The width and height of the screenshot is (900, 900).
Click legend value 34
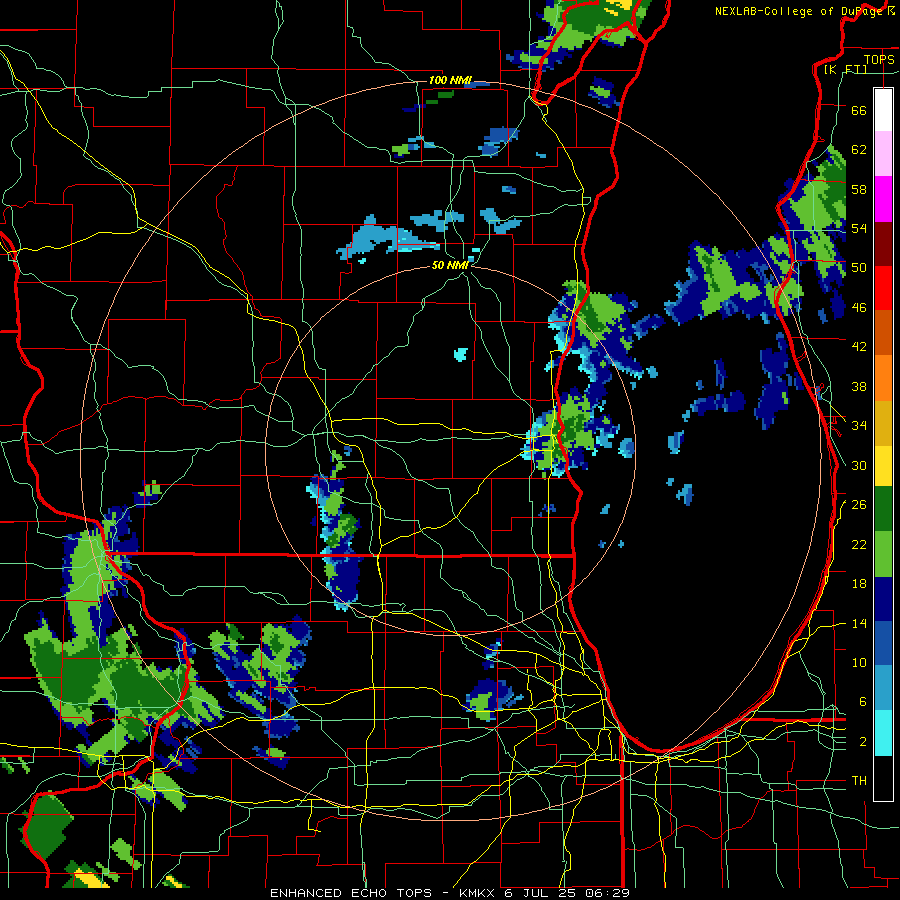pyautogui.click(x=859, y=425)
